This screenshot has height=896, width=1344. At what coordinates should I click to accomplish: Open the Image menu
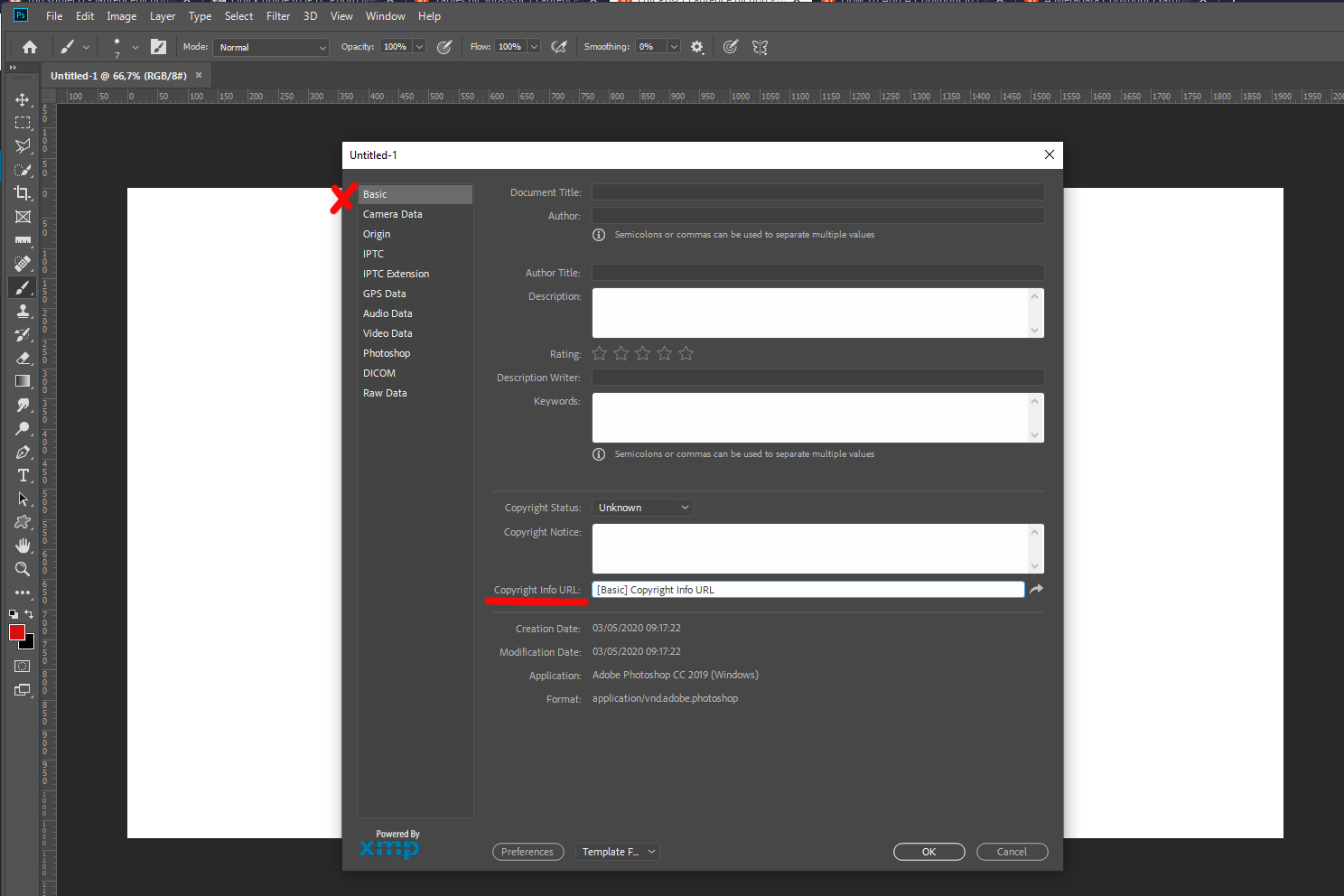(122, 16)
